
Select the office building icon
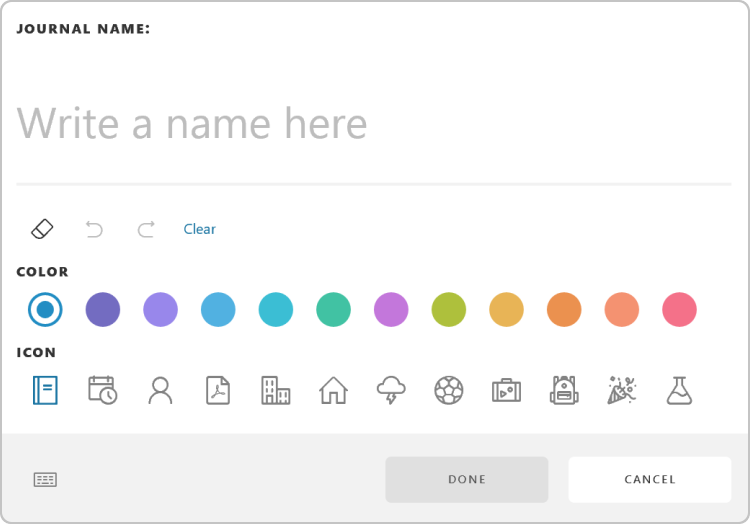click(275, 390)
